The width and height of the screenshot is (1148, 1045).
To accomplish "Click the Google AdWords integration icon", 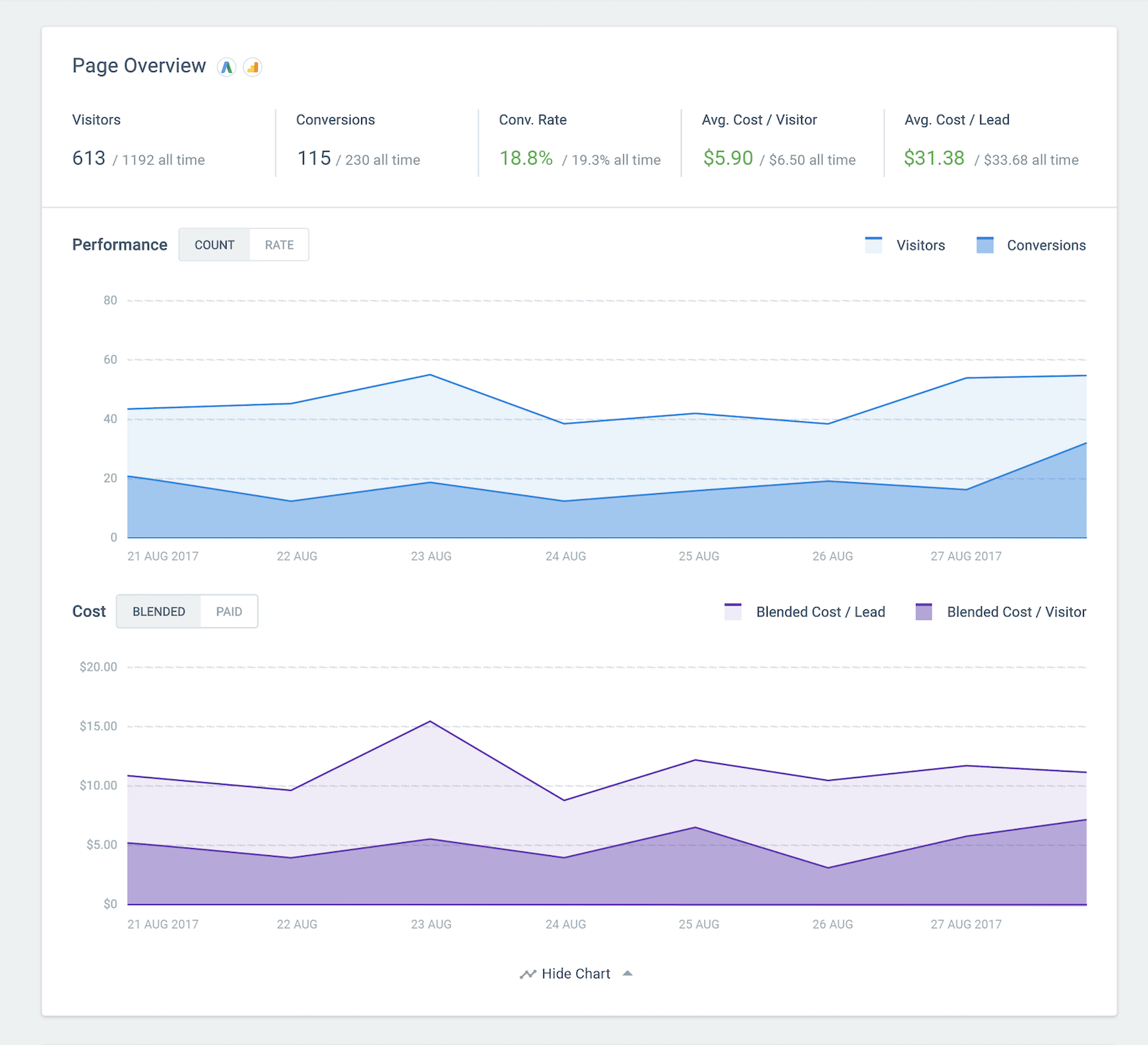I will click(227, 67).
